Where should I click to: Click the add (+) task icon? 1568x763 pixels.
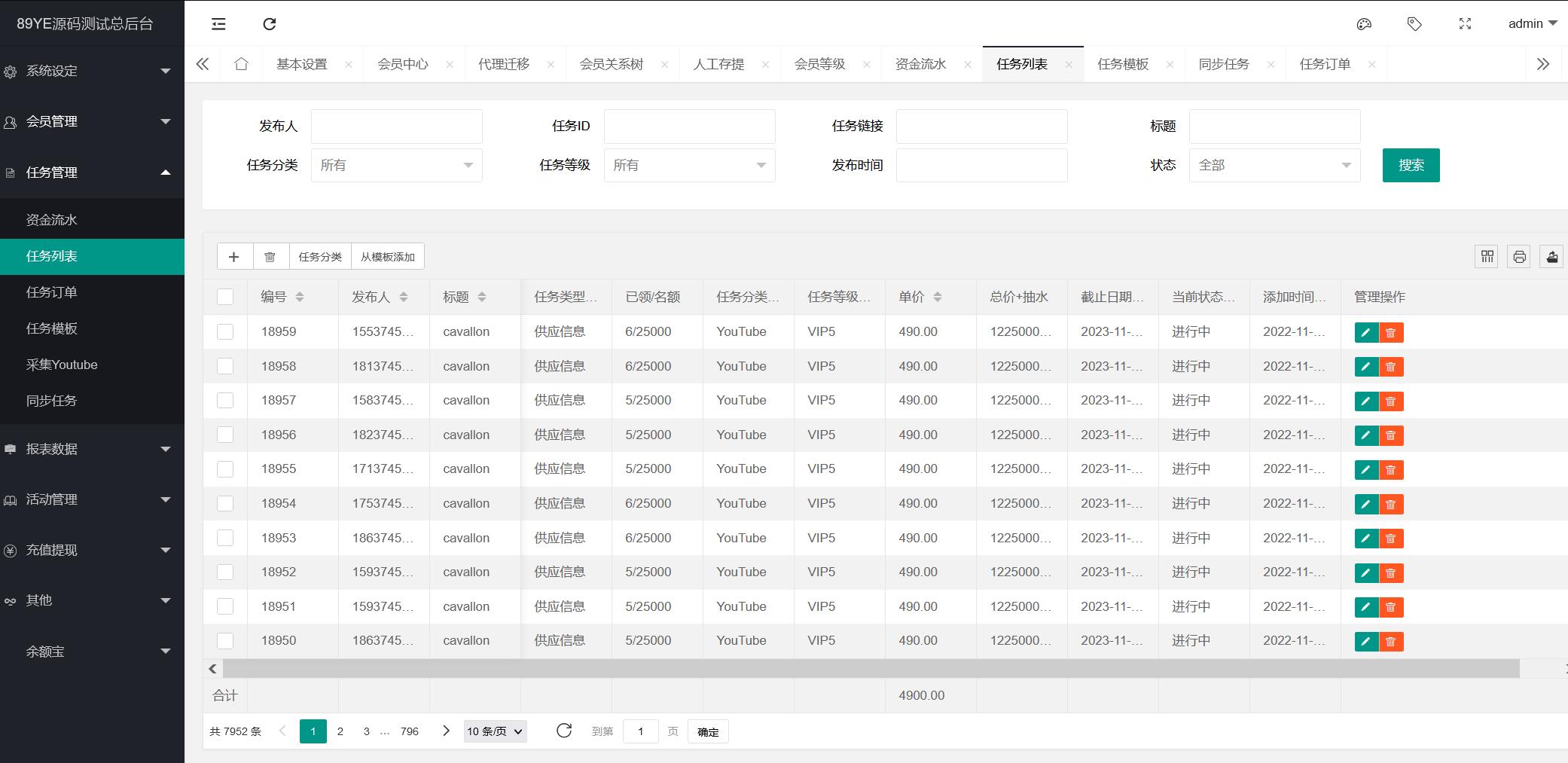[x=234, y=257]
